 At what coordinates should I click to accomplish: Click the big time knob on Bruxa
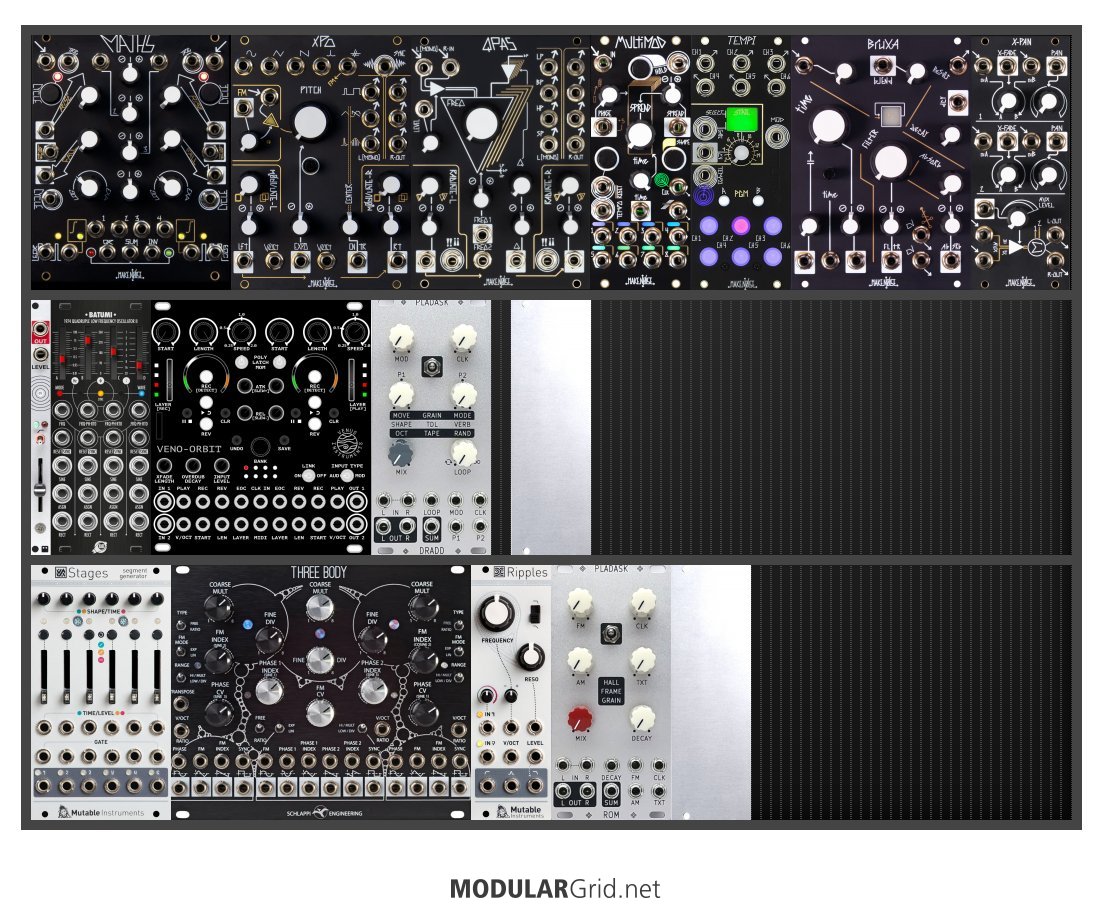click(x=829, y=126)
